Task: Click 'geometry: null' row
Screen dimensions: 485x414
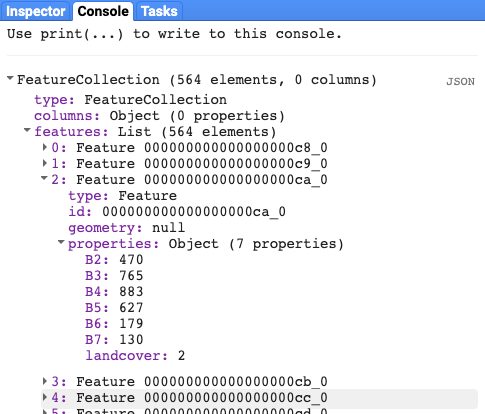Action: pyautogui.click(x=126, y=228)
